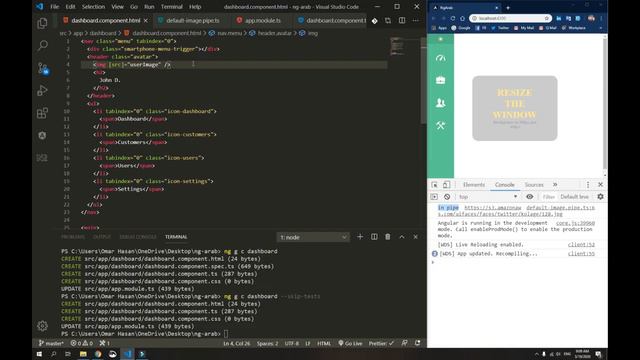The height and width of the screenshot is (360, 640).
Task: Open the Selection menu
Action: [x=93, y=7]
